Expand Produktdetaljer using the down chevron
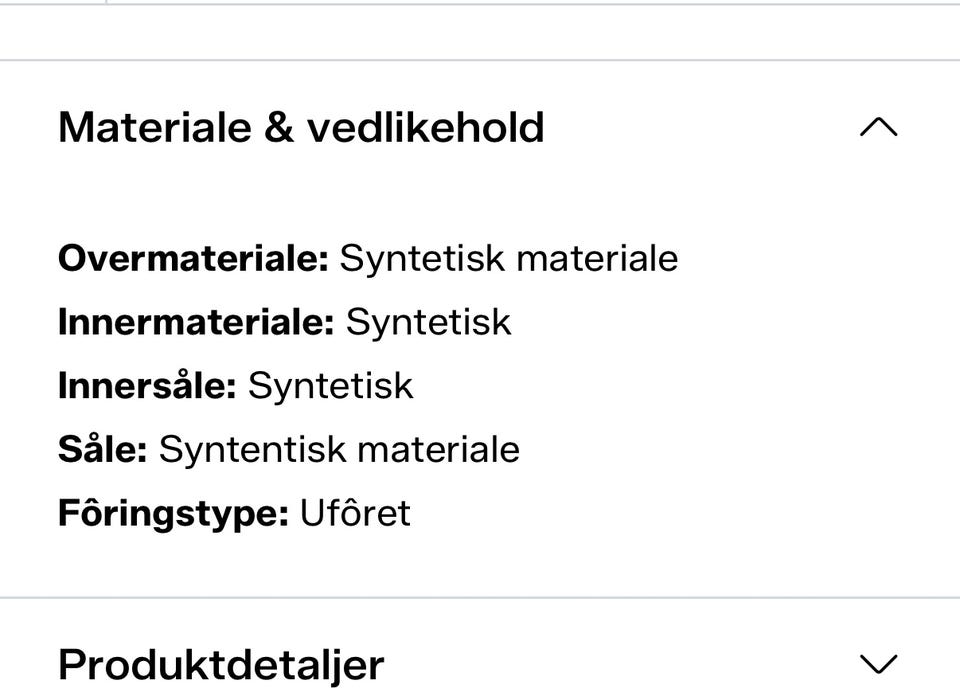Viewport: 960px width, 700px height. 879,663
